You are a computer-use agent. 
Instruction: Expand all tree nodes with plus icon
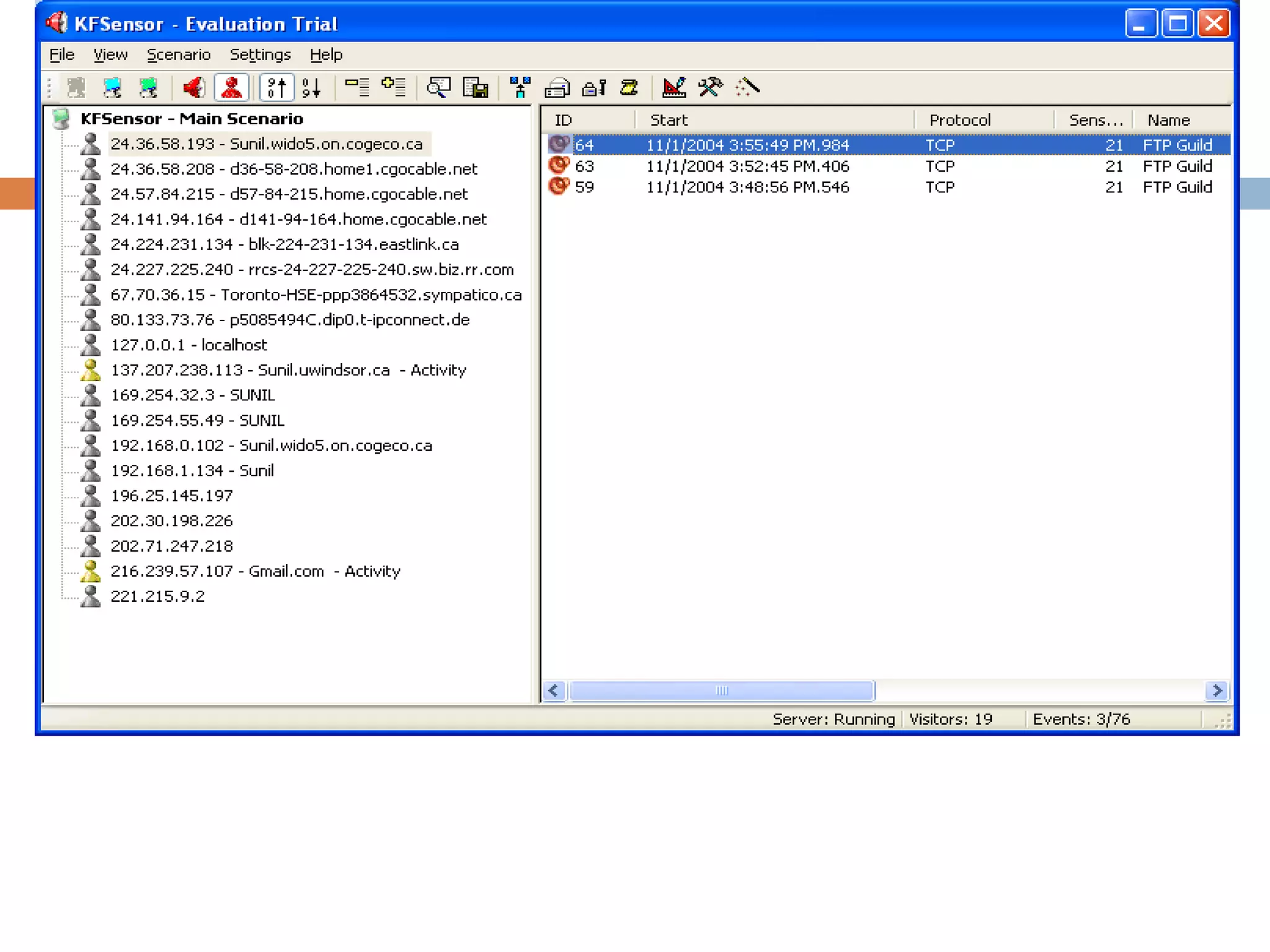pyautogui.click(x=394, y=87)
